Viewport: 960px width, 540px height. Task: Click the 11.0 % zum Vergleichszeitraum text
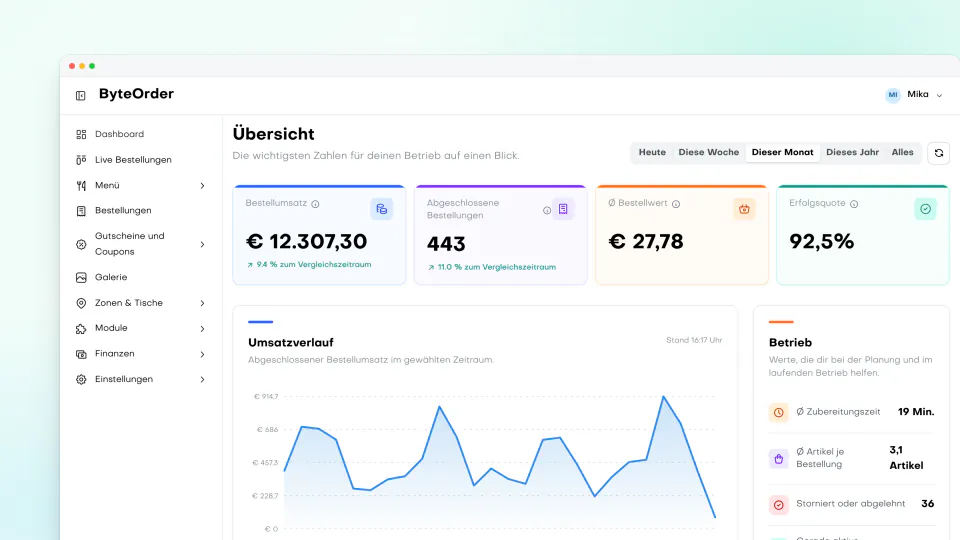[x=497, y=267]
